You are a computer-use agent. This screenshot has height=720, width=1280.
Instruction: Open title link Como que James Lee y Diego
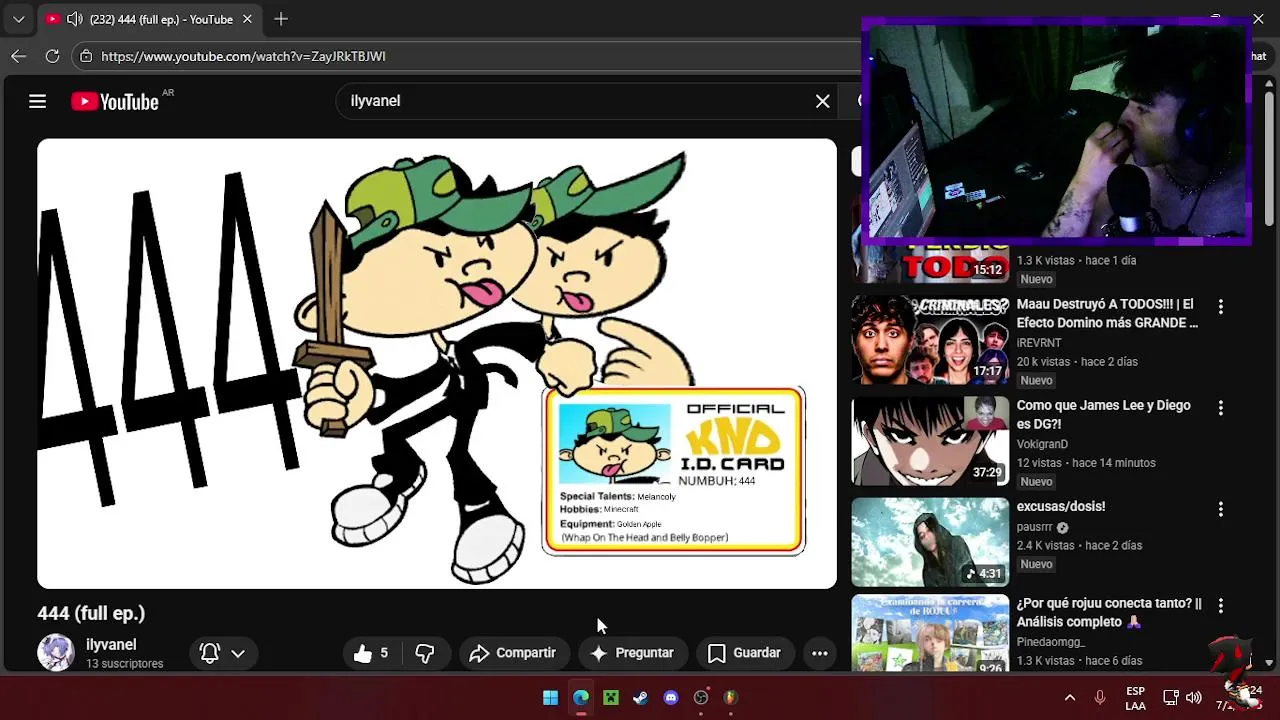tap(1103, 414)
